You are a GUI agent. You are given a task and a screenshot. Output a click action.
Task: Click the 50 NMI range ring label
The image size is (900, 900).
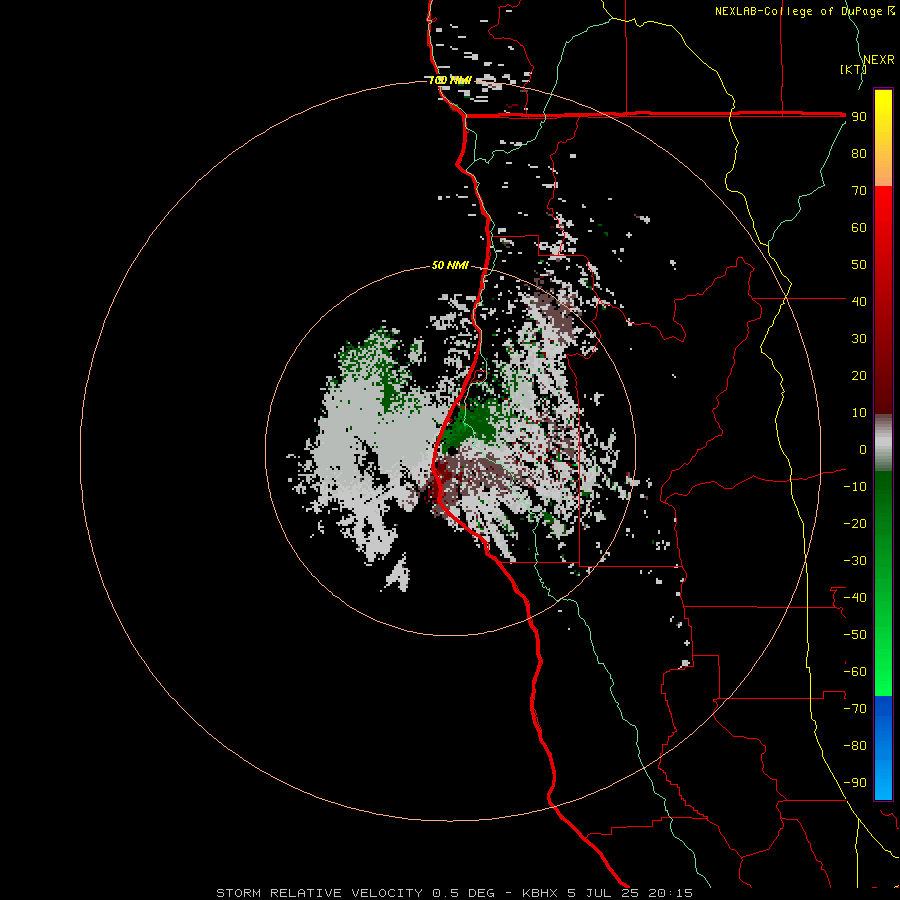[450, 265]
